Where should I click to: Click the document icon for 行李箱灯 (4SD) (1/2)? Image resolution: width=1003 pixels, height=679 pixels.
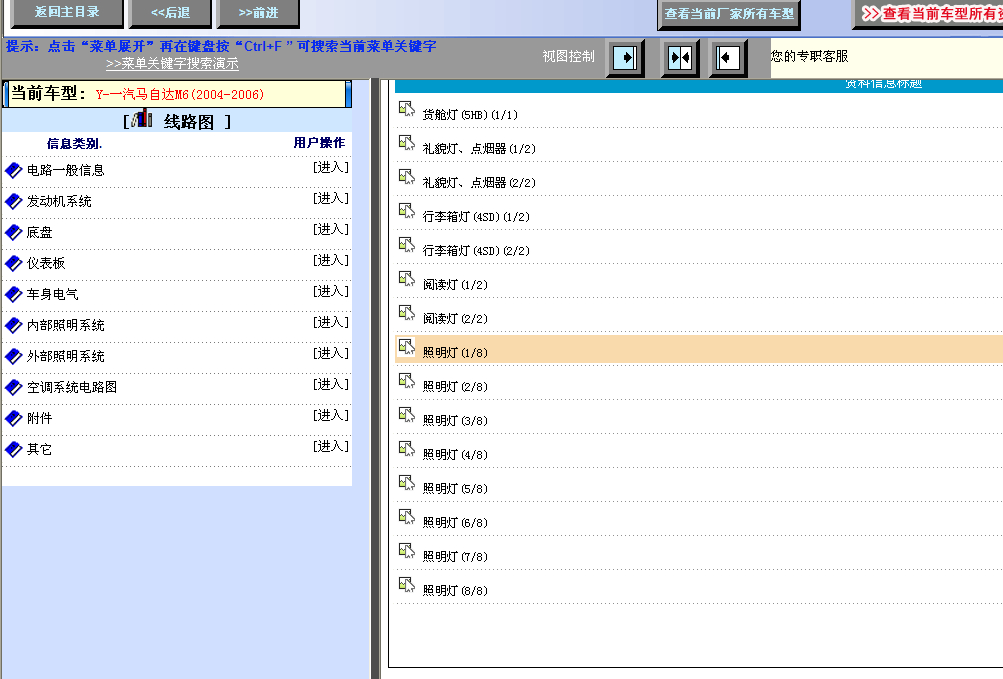(x=407, y=211)
